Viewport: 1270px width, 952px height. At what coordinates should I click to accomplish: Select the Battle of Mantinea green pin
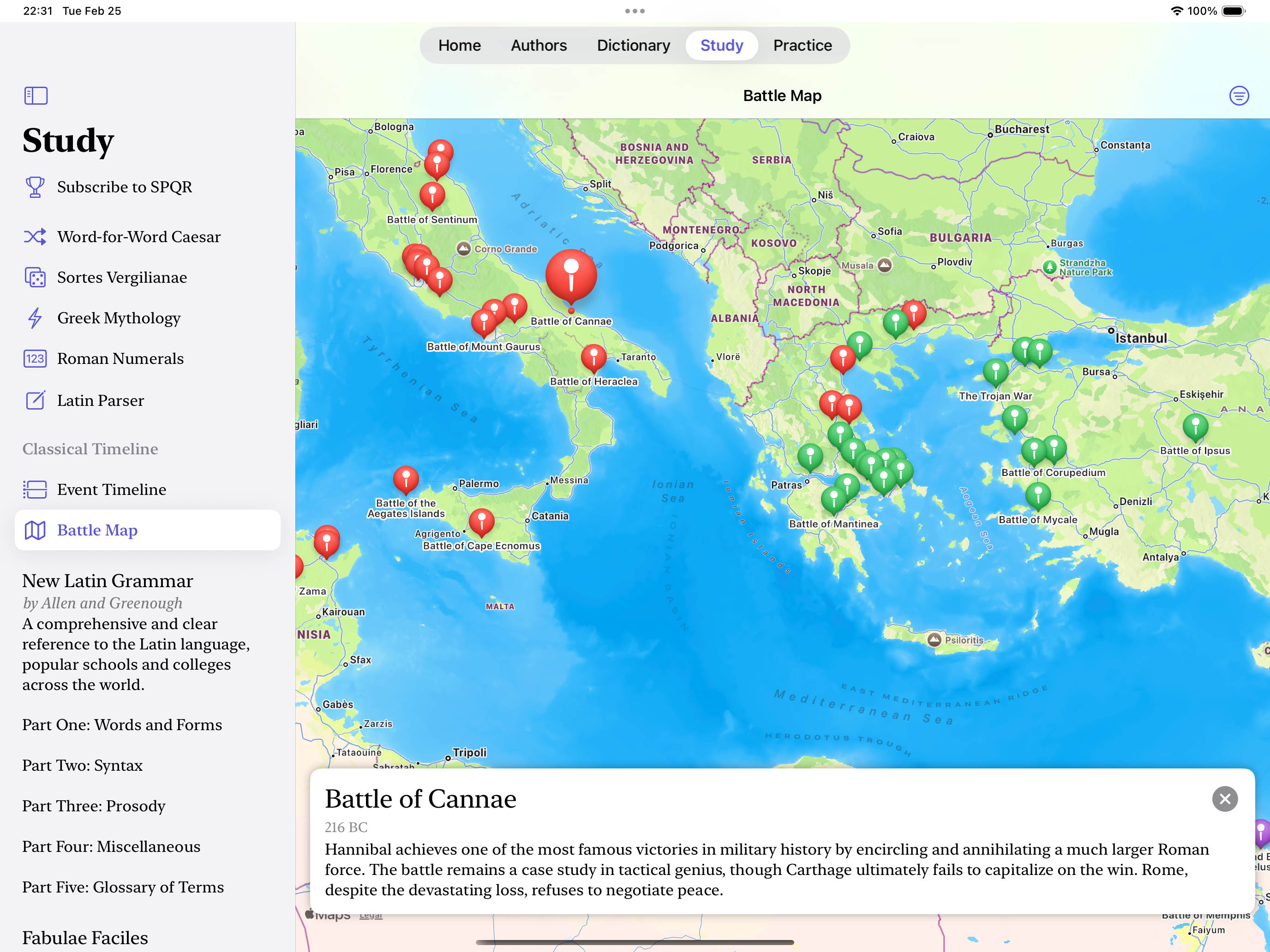(833, 499)
